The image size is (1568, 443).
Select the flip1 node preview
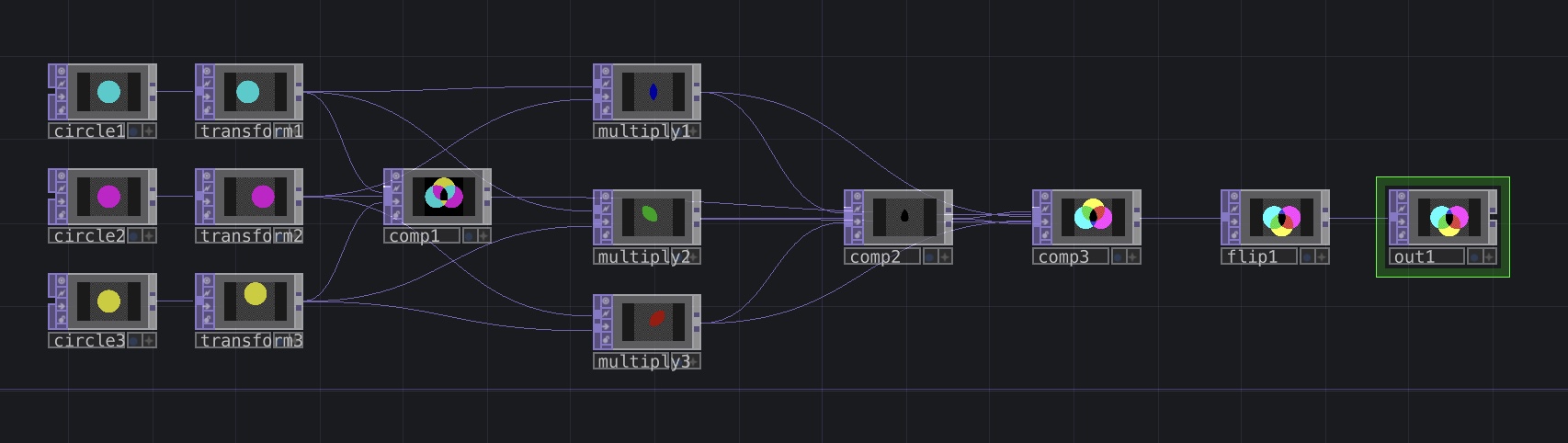[1281, 218]
